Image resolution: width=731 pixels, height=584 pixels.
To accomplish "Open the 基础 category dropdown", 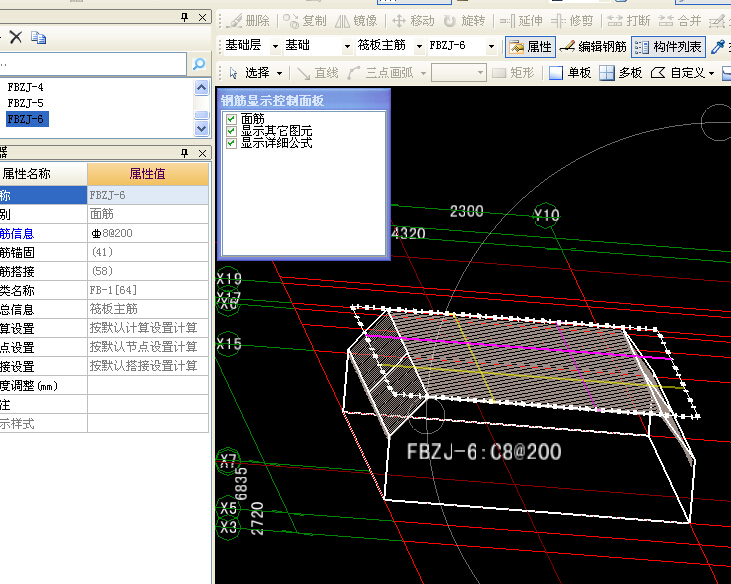I will (347, 46).
